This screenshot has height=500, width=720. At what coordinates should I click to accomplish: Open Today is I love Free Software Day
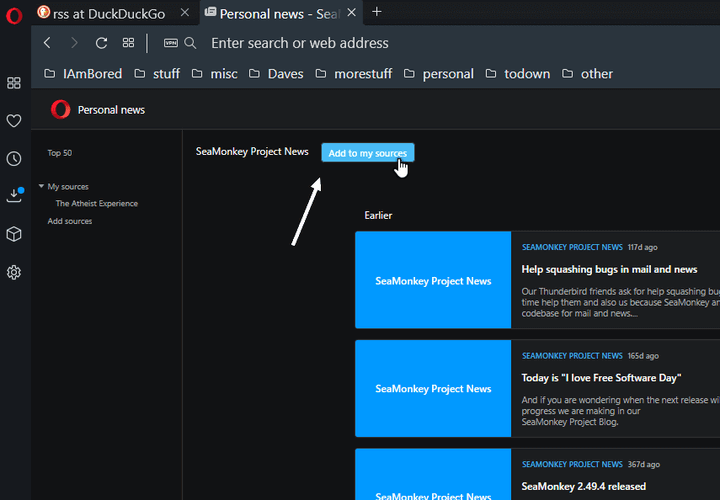tap(602, 378)
